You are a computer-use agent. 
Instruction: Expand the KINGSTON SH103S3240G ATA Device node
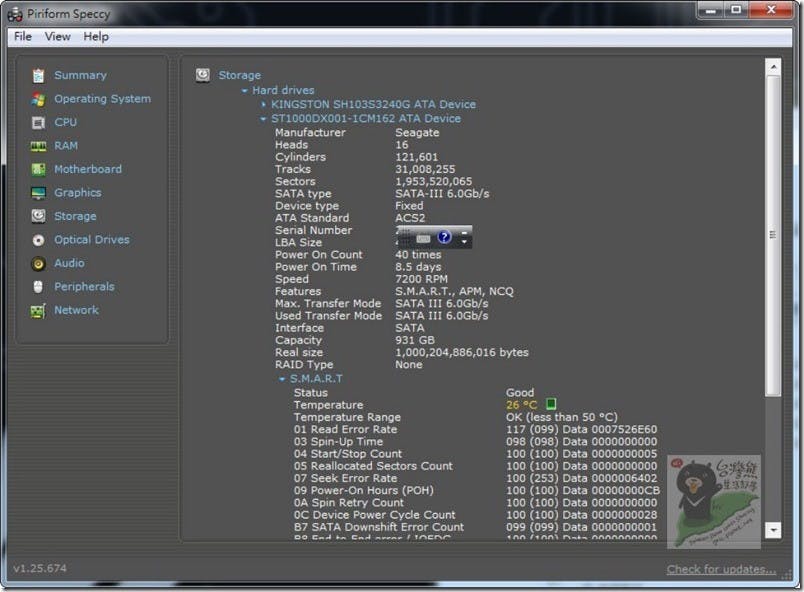click(x=264, y=105)
